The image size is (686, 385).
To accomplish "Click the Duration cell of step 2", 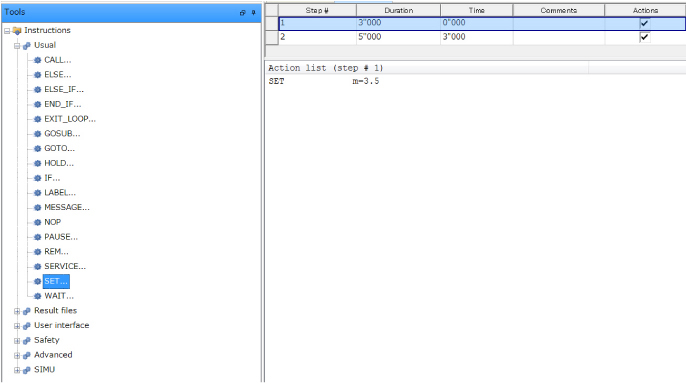I will [x=398, y=37].
